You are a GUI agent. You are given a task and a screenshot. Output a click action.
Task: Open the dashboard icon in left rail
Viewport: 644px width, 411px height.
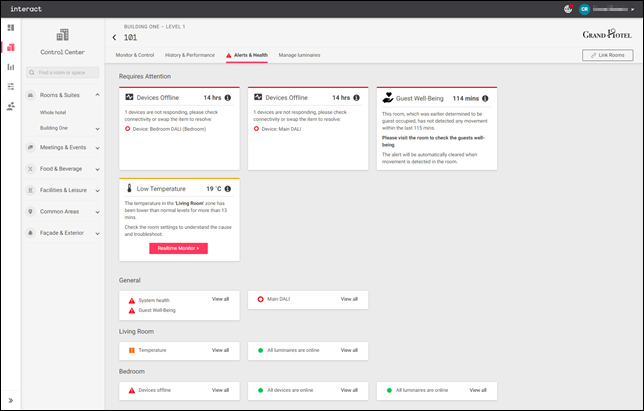point(11,28)
